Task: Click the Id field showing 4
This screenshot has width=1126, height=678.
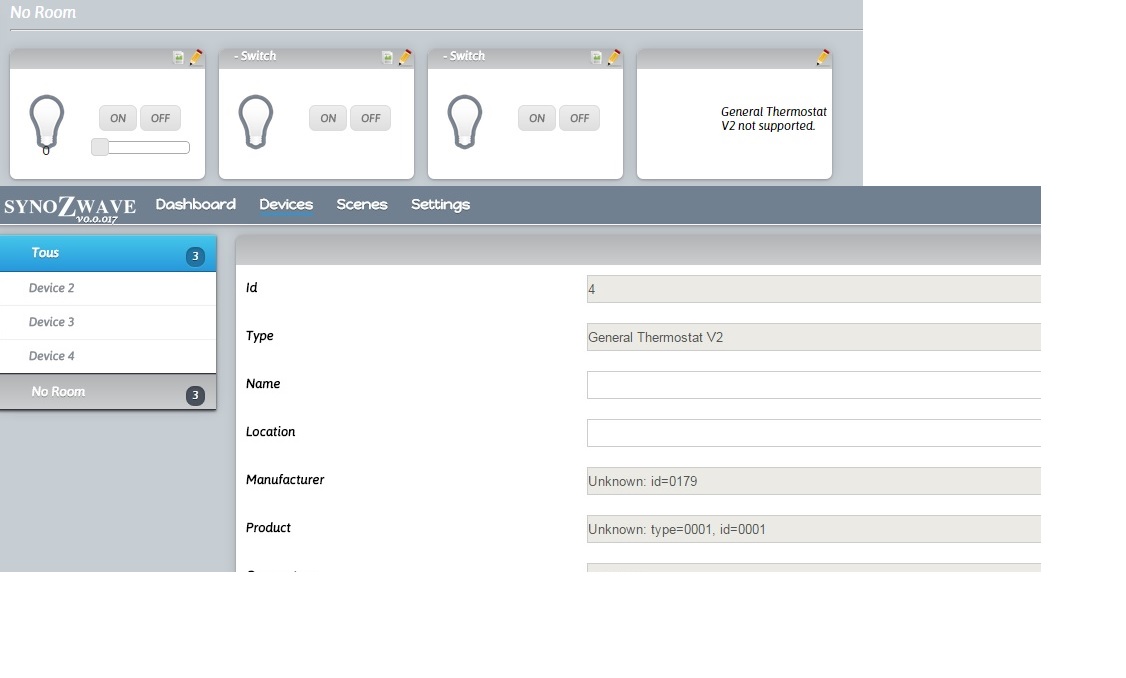Action: (814, 289)
